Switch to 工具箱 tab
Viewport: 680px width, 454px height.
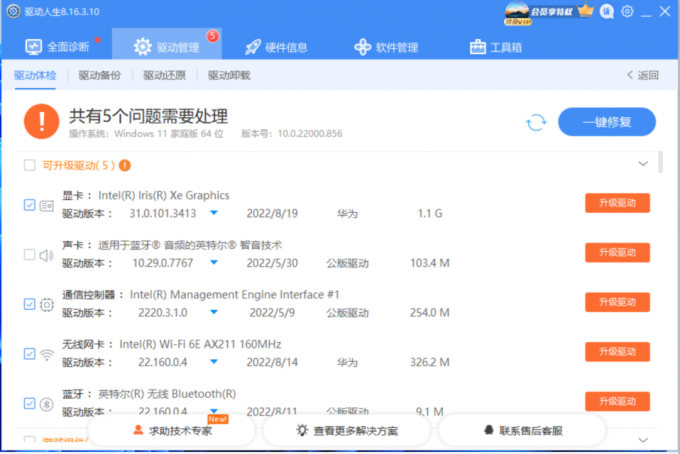(x=496, y=47)
